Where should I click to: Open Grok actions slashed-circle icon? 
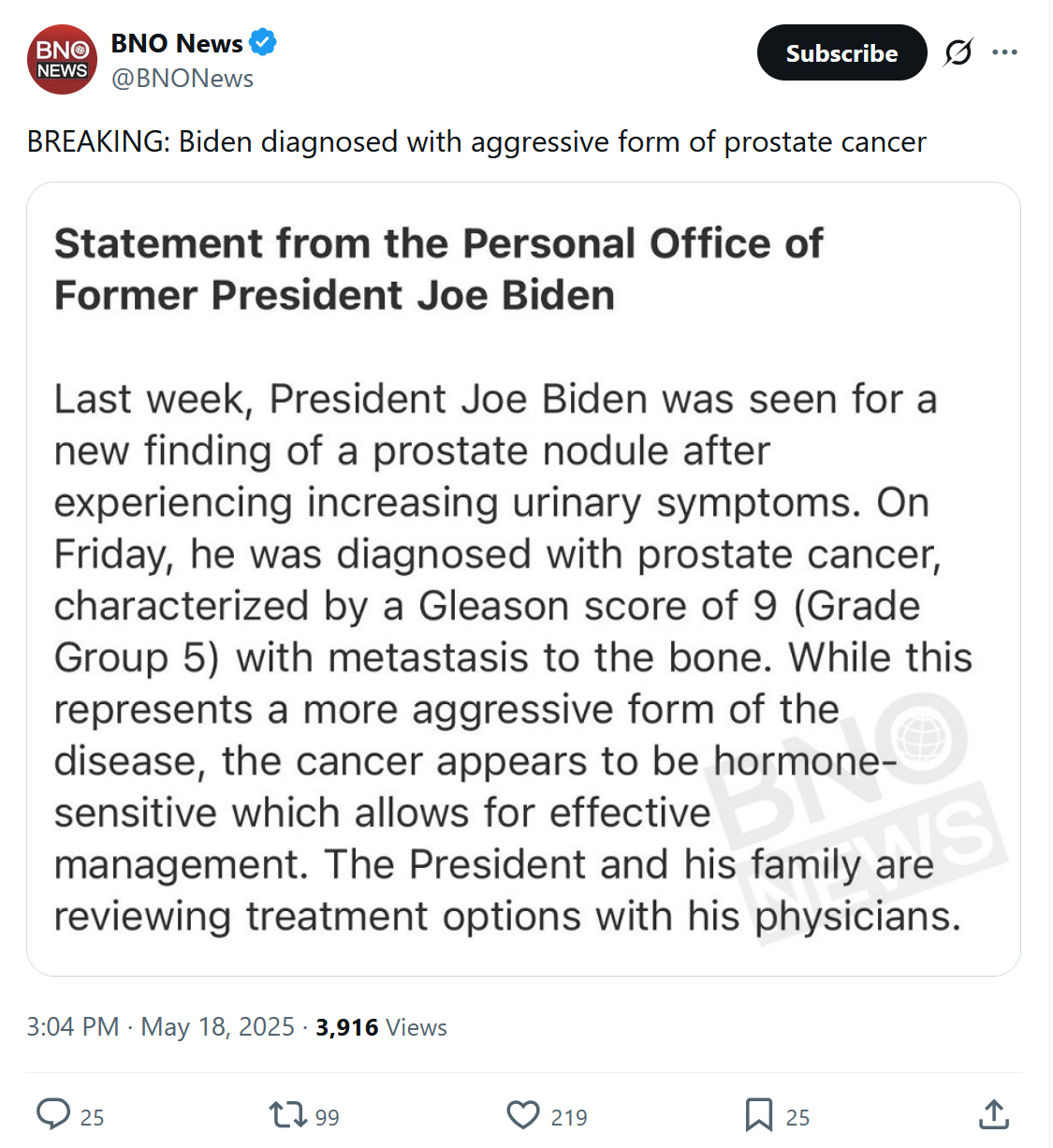click(958, 52)
